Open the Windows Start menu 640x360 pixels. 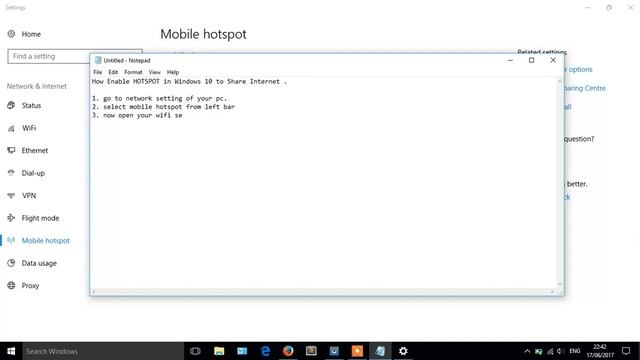(x=11, y=351)
